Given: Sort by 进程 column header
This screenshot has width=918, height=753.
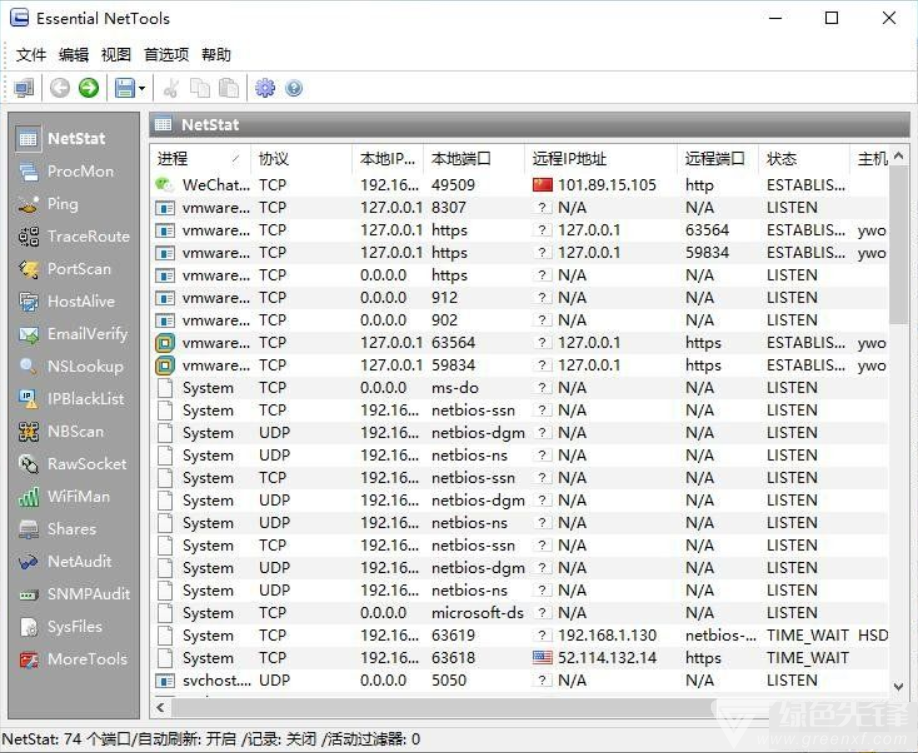Looking at the screenshot, I should coord(200,159).
